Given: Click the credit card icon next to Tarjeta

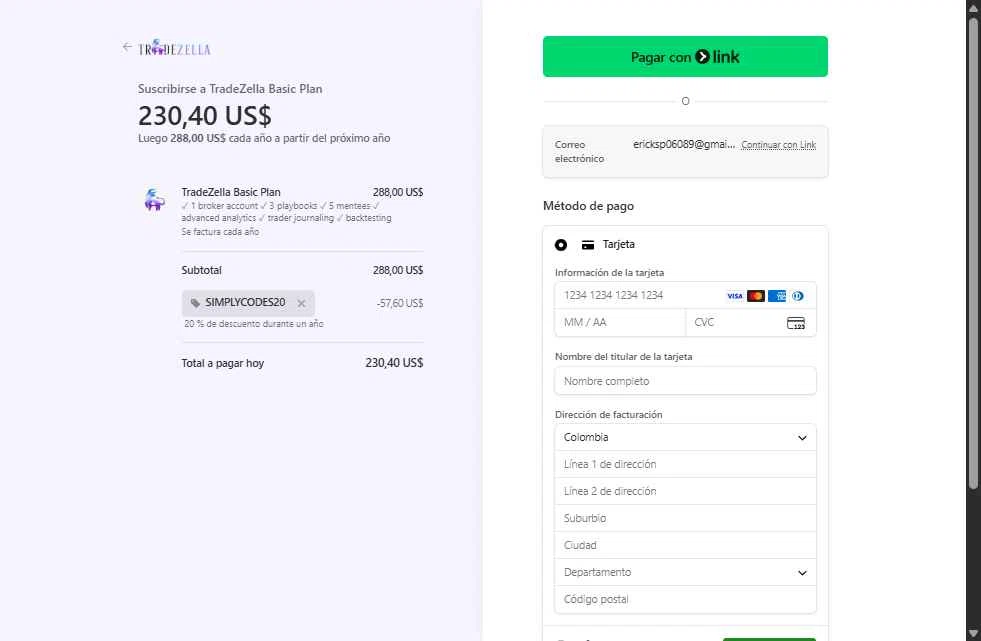Looking at the screenshot, I should pyautogui.click(x=587, y=245).
